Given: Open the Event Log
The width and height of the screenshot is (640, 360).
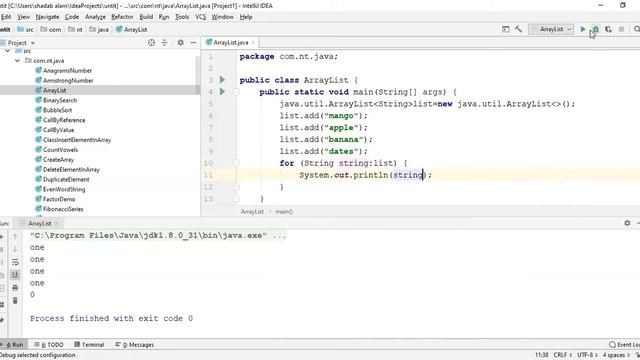Looking at the screenshot, I should (x=624, y=344).
